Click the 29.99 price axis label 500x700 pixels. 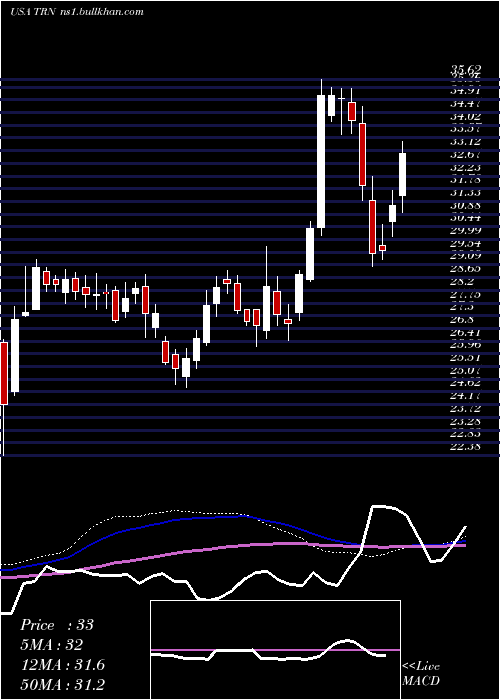click(466, 230)
